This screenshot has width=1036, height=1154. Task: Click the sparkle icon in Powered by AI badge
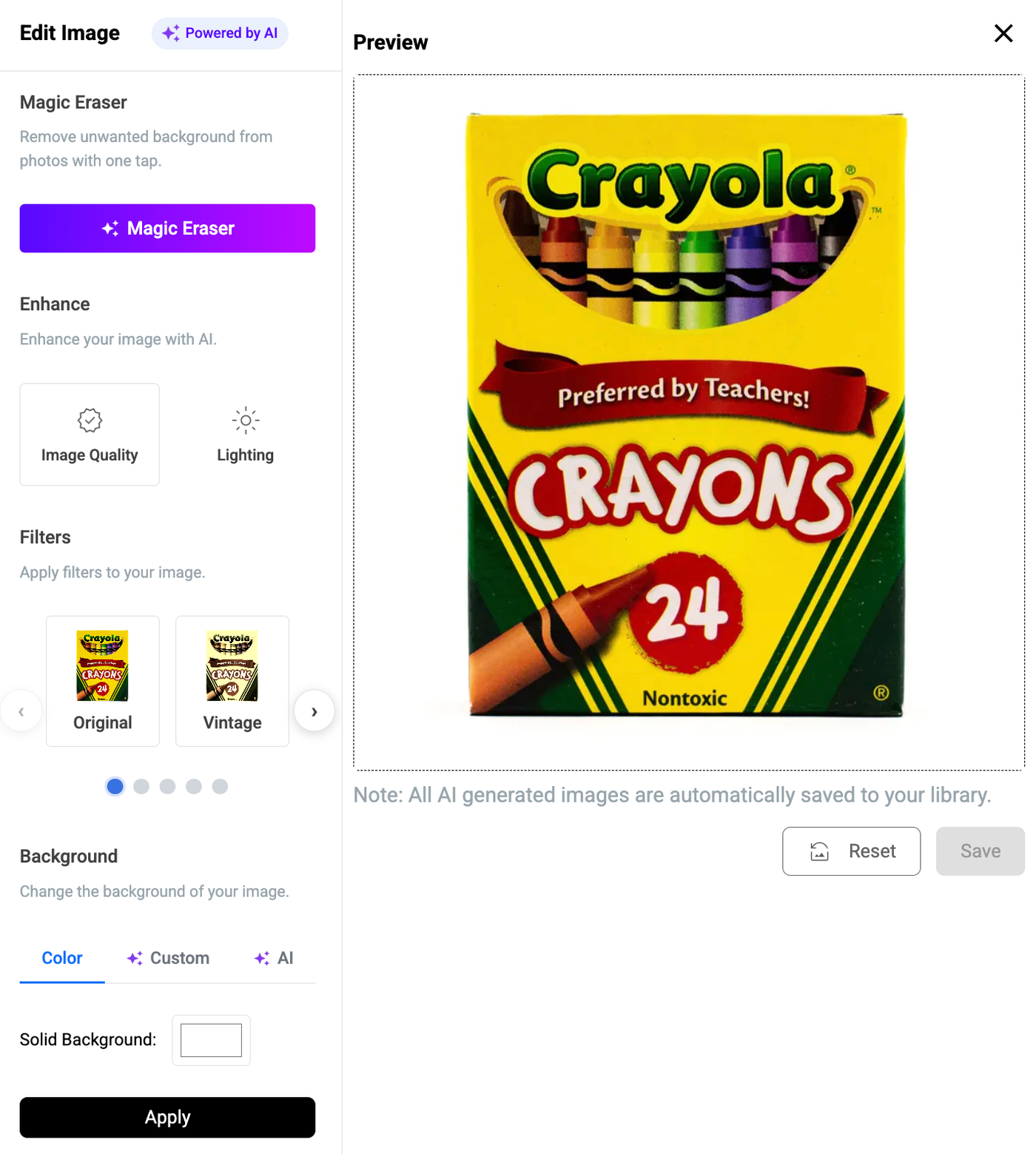tap(171, 33)
